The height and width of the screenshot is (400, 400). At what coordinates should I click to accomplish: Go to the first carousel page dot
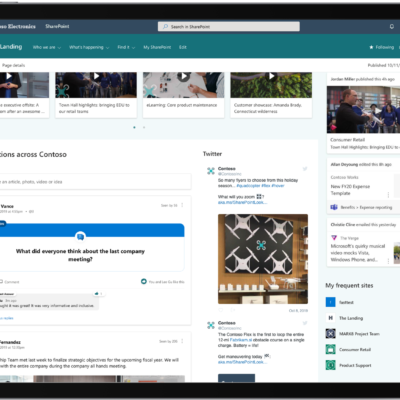(134, 127)
